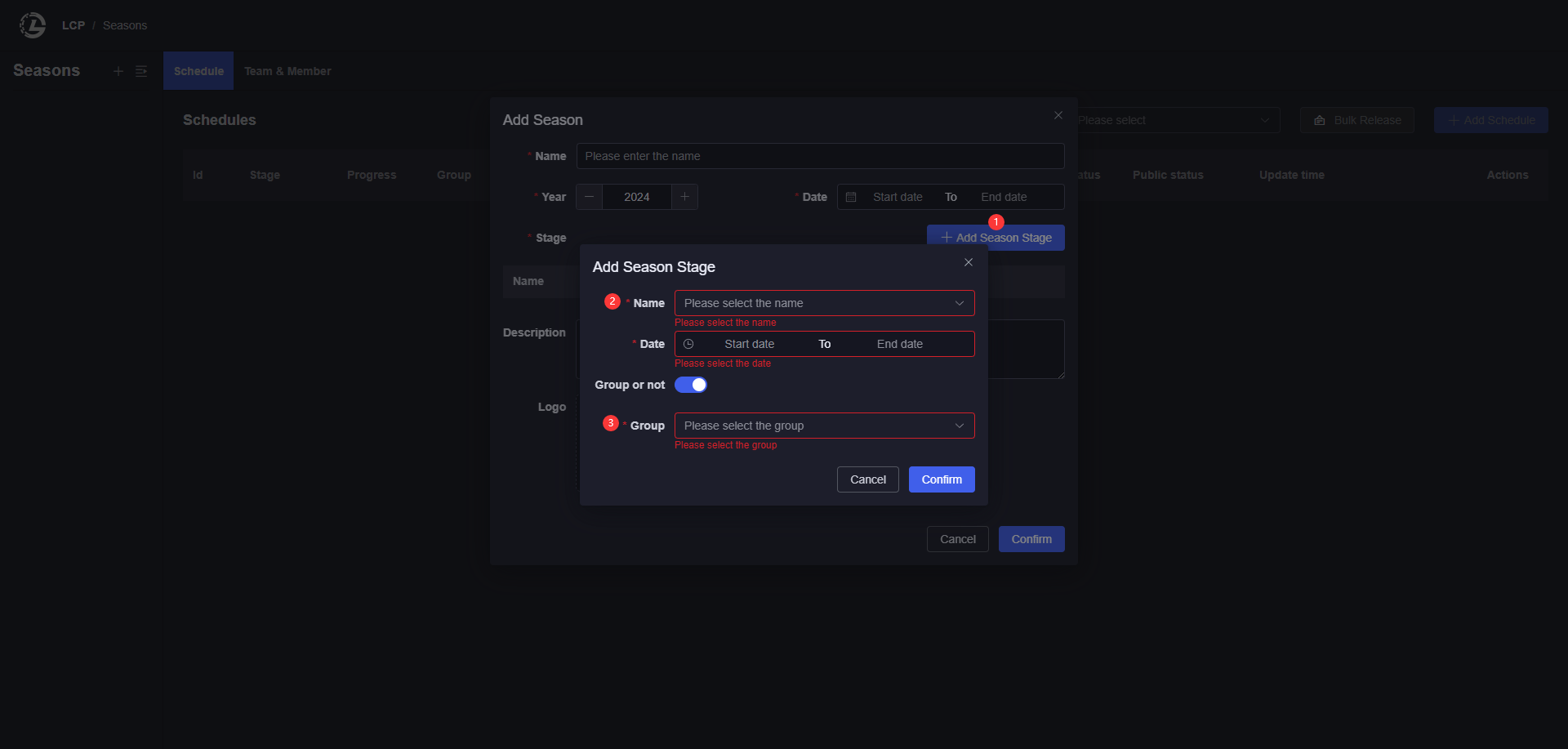Image resolution: width=1568 pixels, height=749 pixels.
Task: Confirm the Add Season Stage dialog
Action: 941,479
